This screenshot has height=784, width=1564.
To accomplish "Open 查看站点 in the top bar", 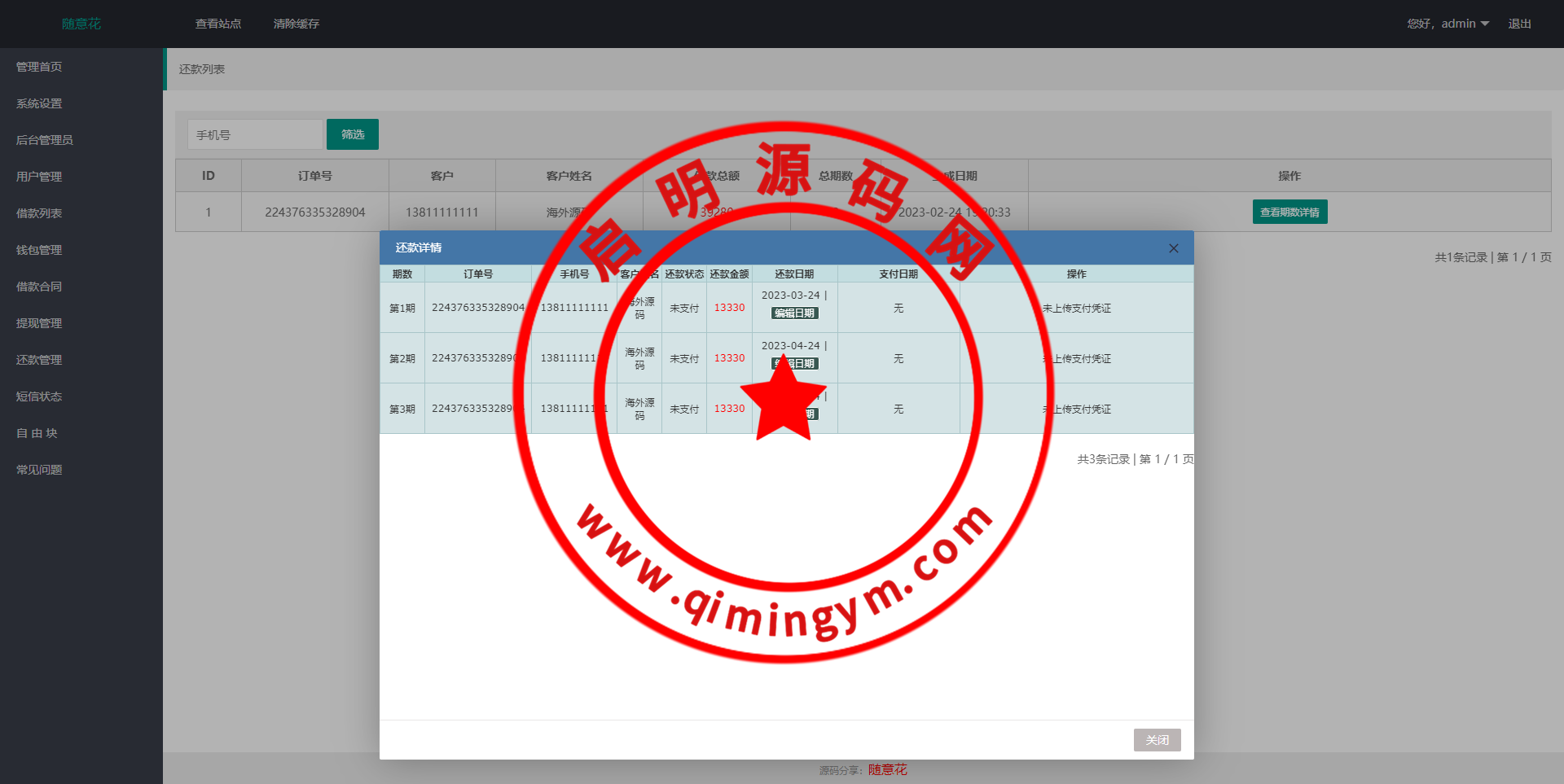I will coord(218,24).
